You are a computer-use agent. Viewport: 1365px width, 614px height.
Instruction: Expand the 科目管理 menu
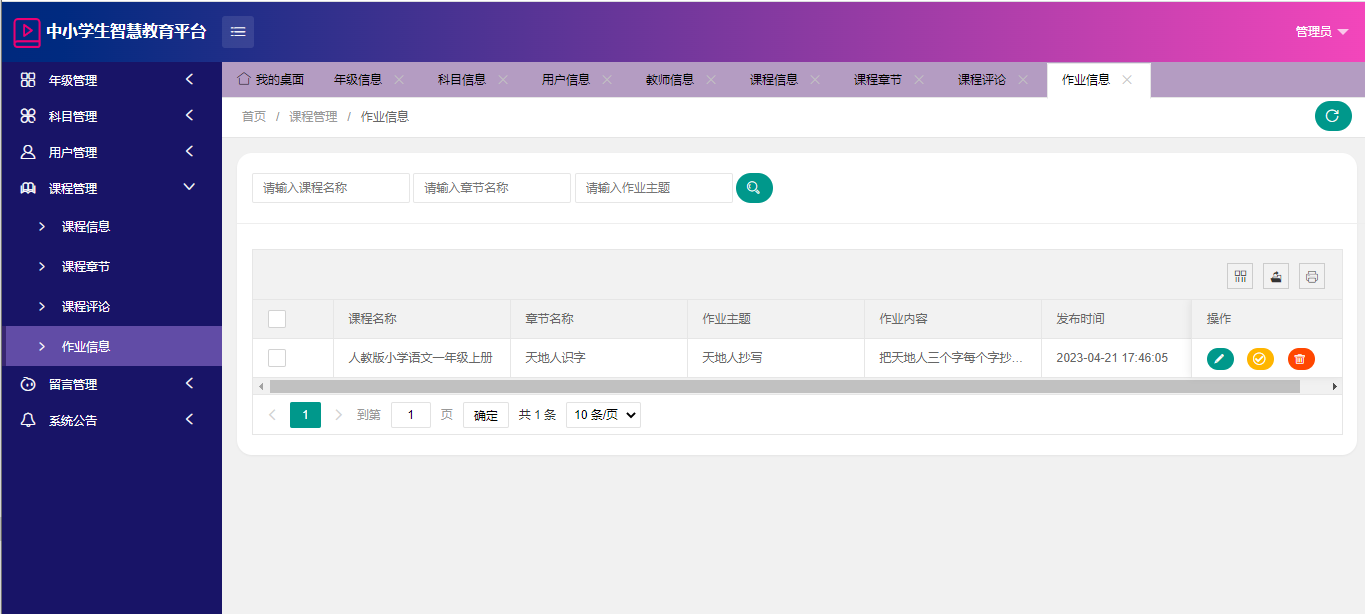point(189,116)
